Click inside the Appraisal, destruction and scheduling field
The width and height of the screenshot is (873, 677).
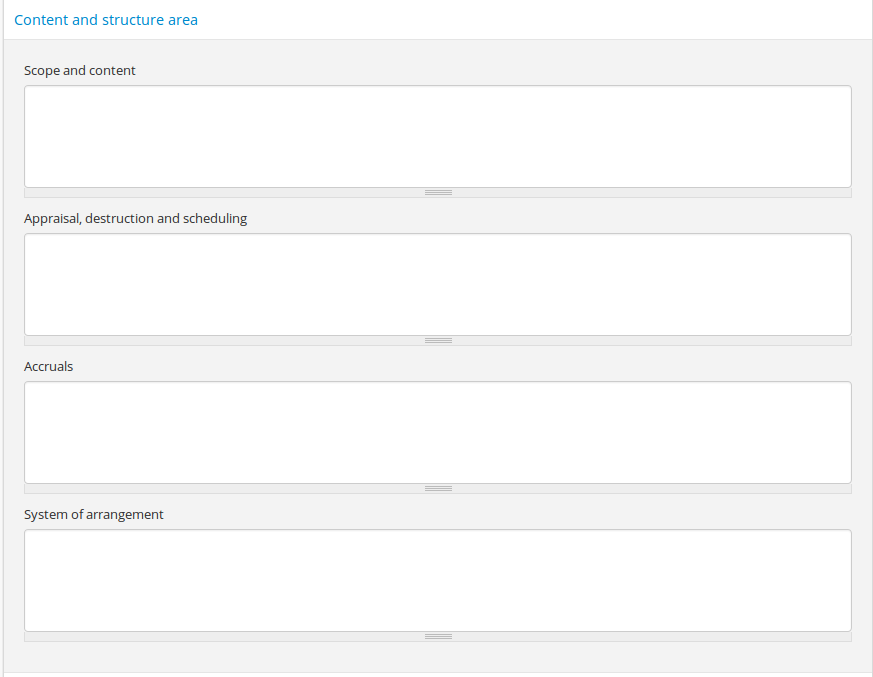(438, 284)
